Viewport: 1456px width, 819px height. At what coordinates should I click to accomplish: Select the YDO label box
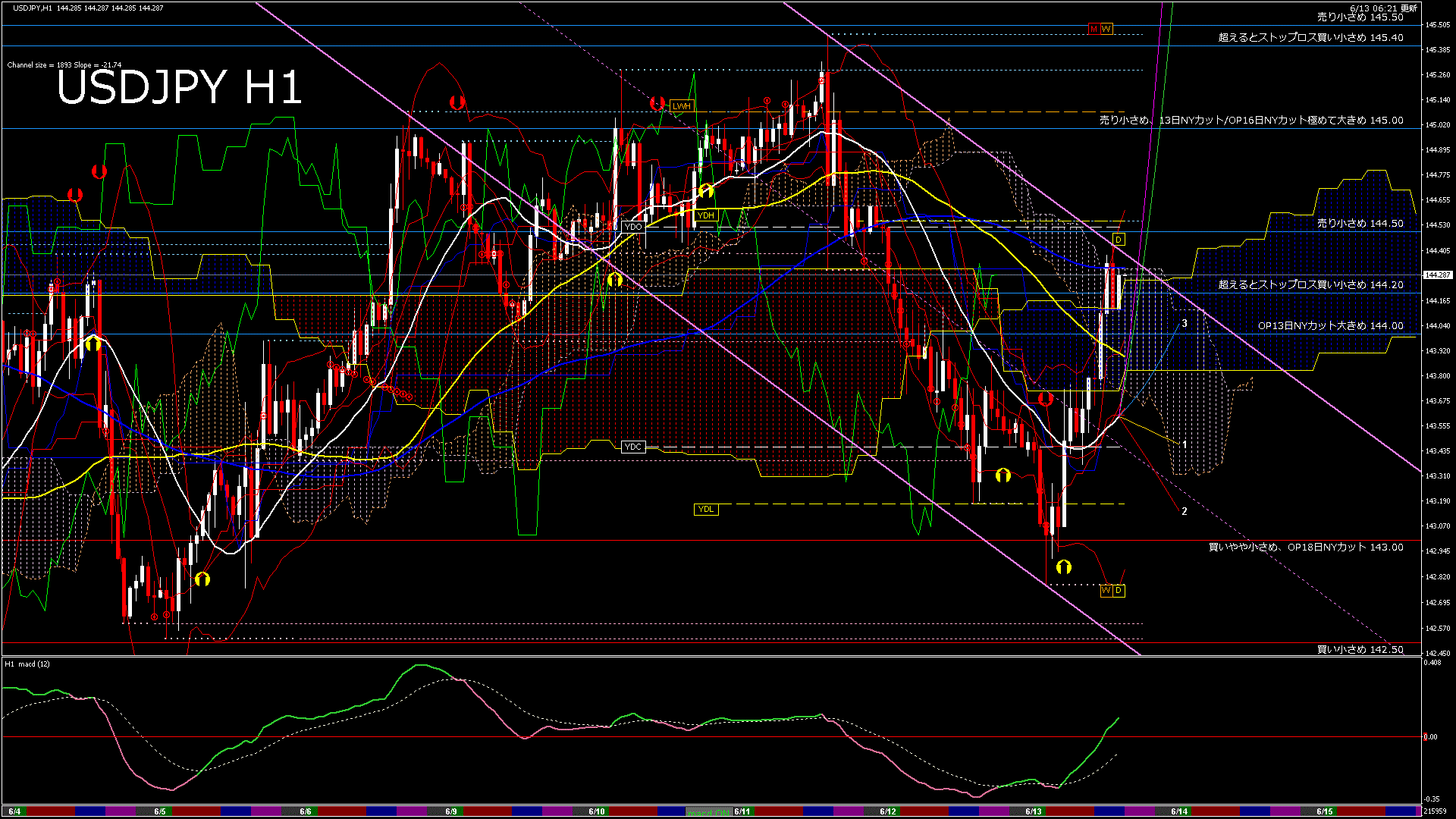click(x=633, y=227)
